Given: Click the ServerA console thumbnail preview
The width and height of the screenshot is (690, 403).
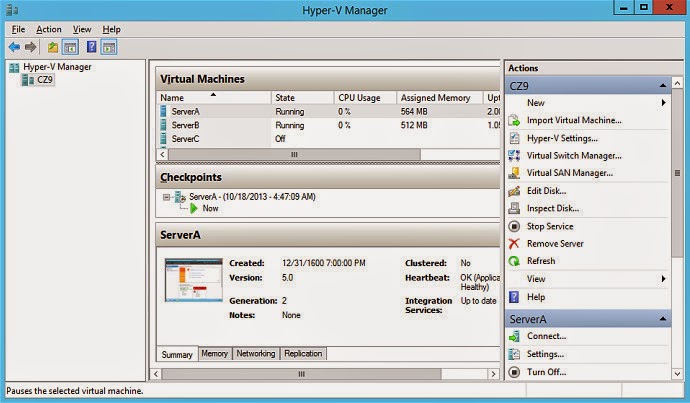Looking at the screenshot, I should click(x=194, y=280).
